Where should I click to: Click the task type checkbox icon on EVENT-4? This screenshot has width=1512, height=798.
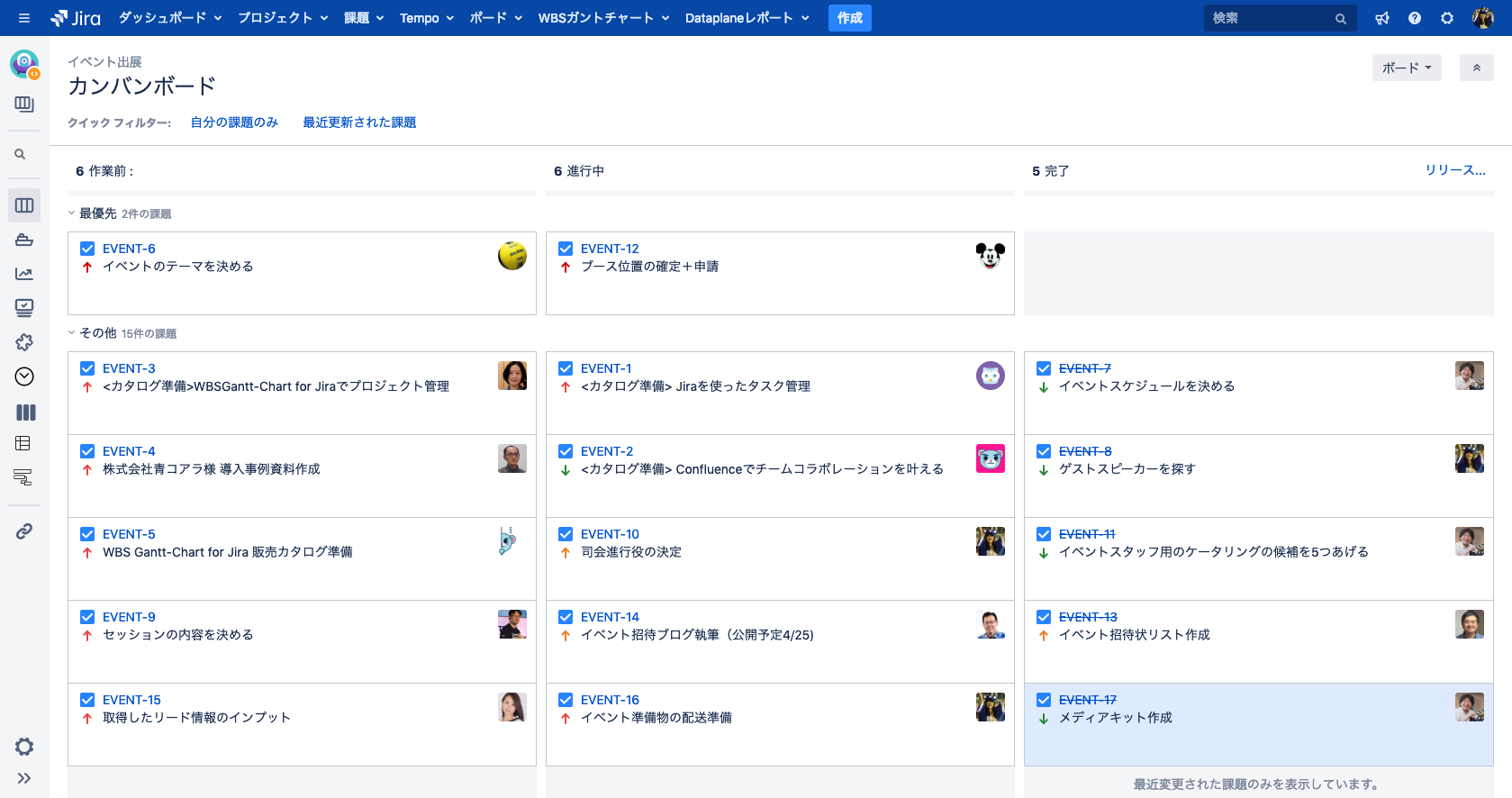(x=87, y=451)
